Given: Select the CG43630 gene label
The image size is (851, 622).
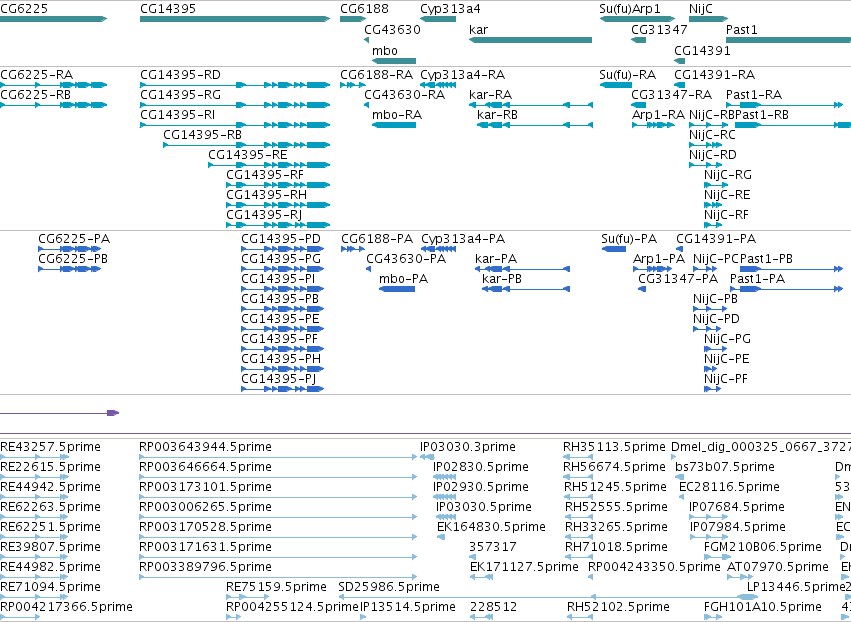Looking at the screenshot, I should [x=392, y=29].
